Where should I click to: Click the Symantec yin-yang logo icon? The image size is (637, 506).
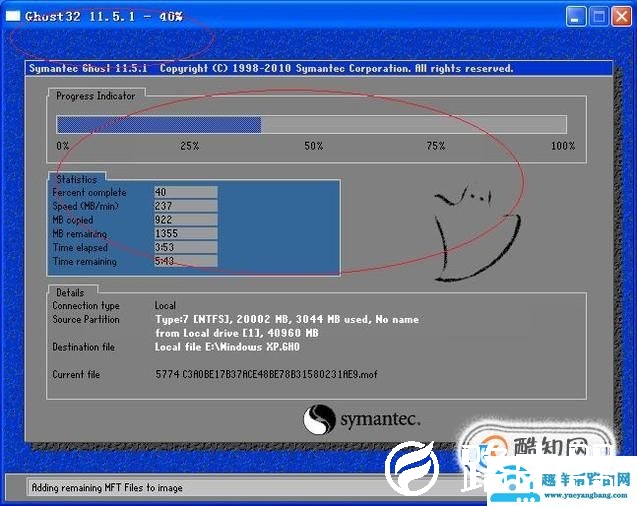click(319, 418)
